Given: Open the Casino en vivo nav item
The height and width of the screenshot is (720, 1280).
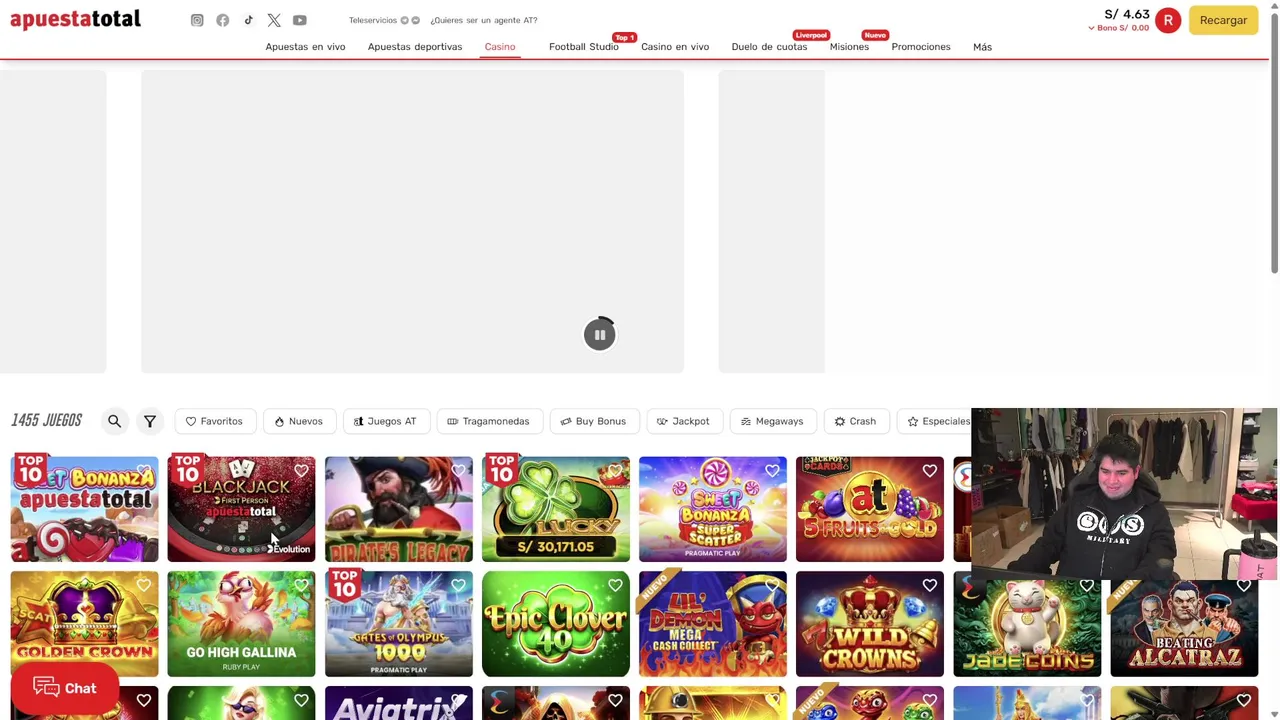Looking at the screenshot, I should 675,47.
